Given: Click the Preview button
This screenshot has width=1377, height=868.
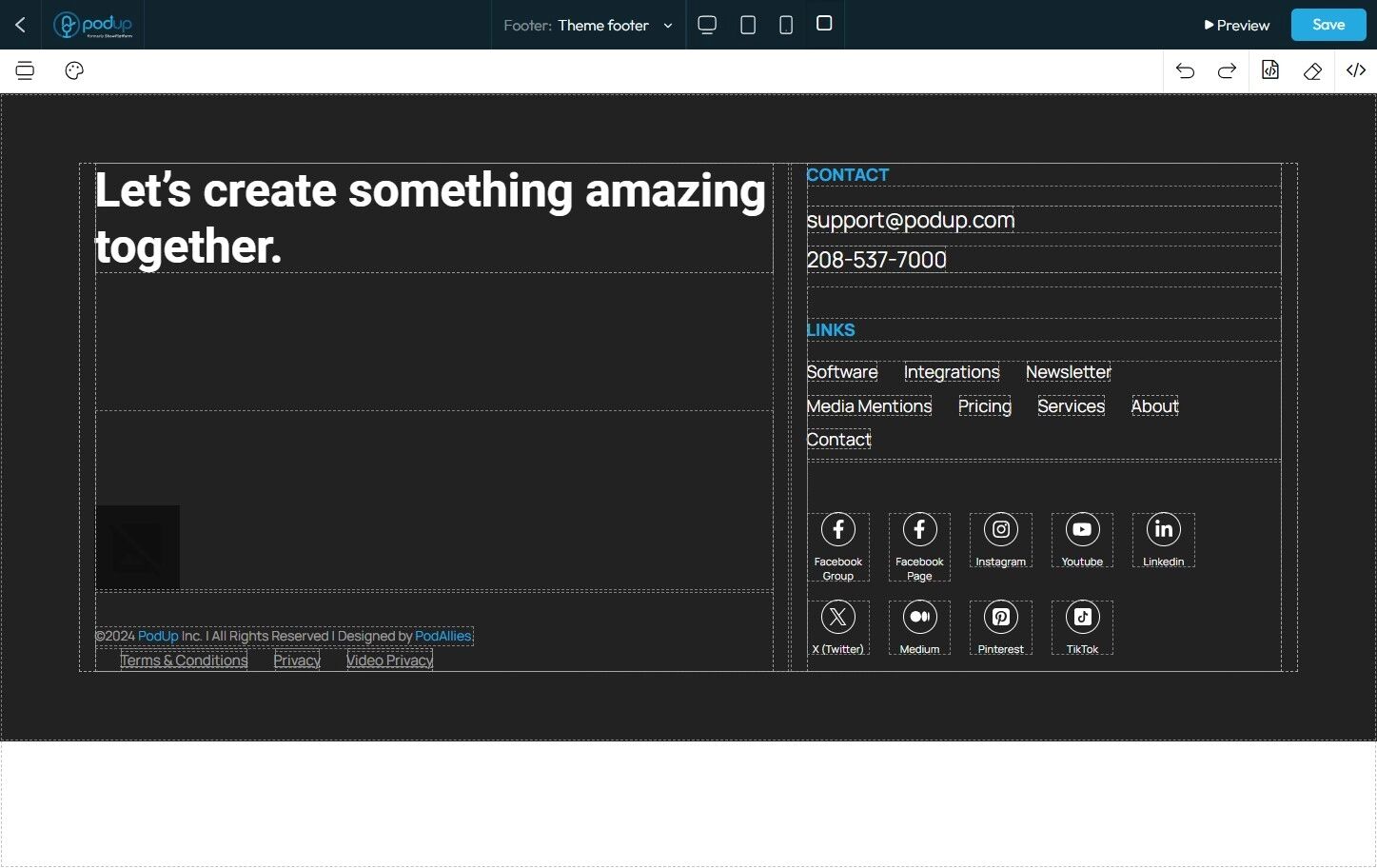Looking at the screenshot, I should (1236, 26).
